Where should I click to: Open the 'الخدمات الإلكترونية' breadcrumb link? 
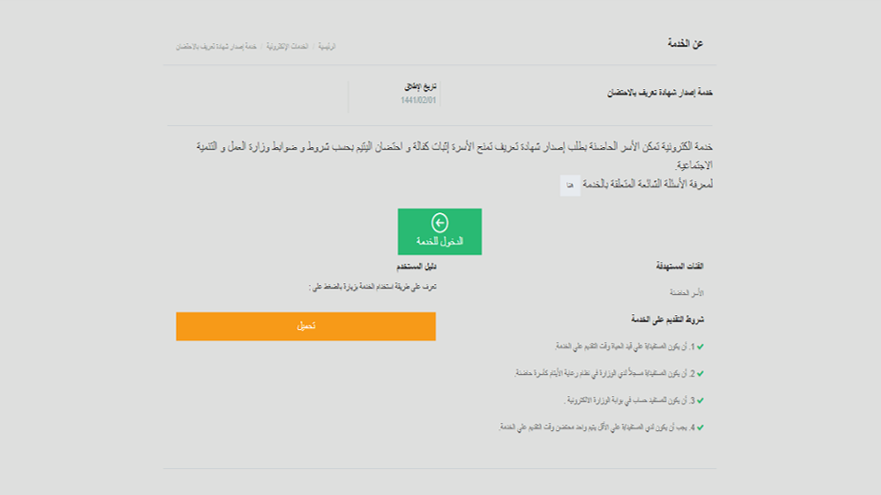[287, 47]
